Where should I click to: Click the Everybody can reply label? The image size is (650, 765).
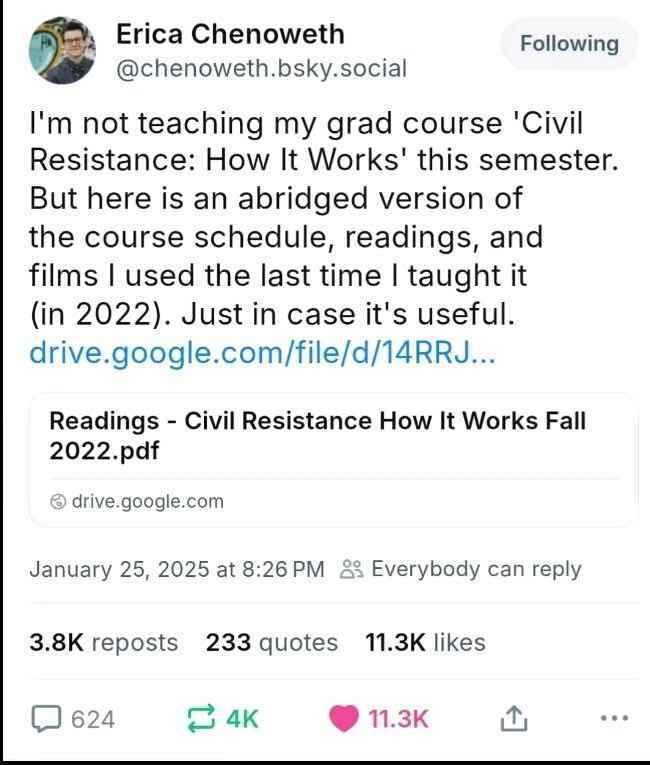(x=476, y=569)
